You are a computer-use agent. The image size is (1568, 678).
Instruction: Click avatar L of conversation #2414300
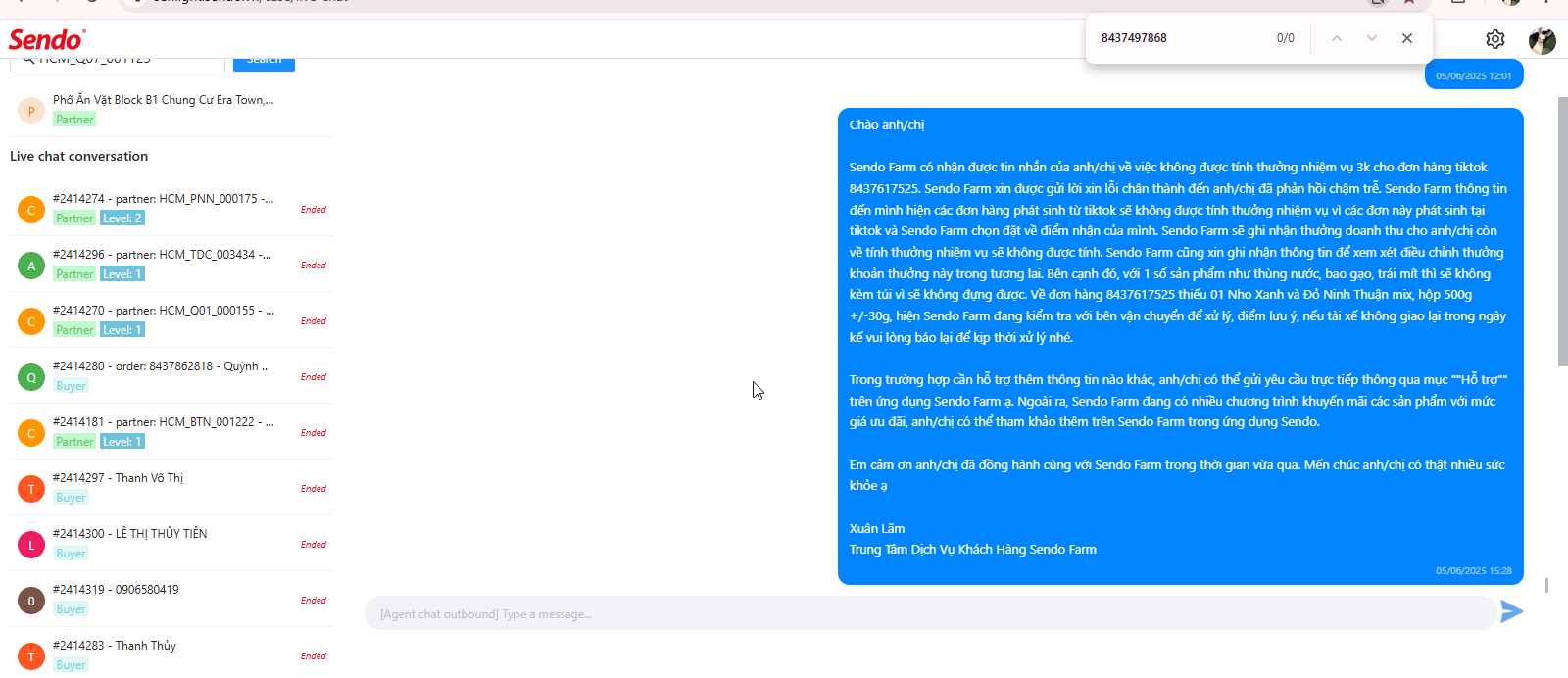point(31,545)
